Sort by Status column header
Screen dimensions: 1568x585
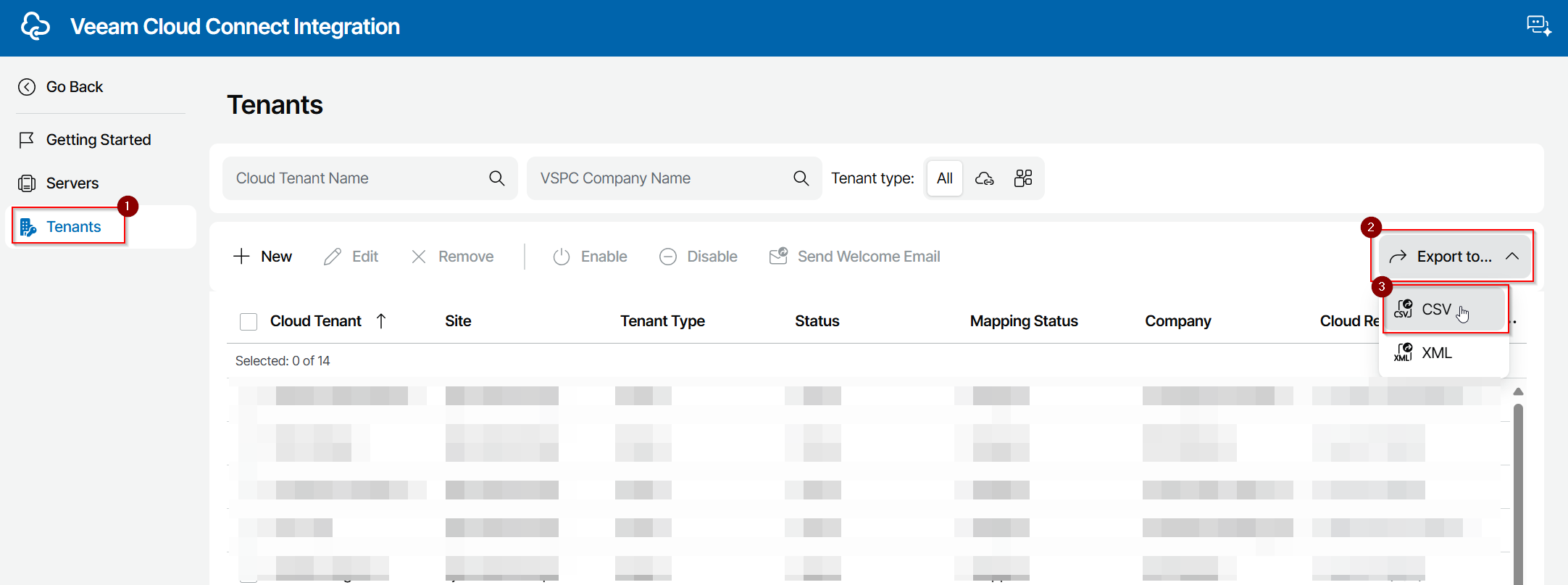(817, 321)
